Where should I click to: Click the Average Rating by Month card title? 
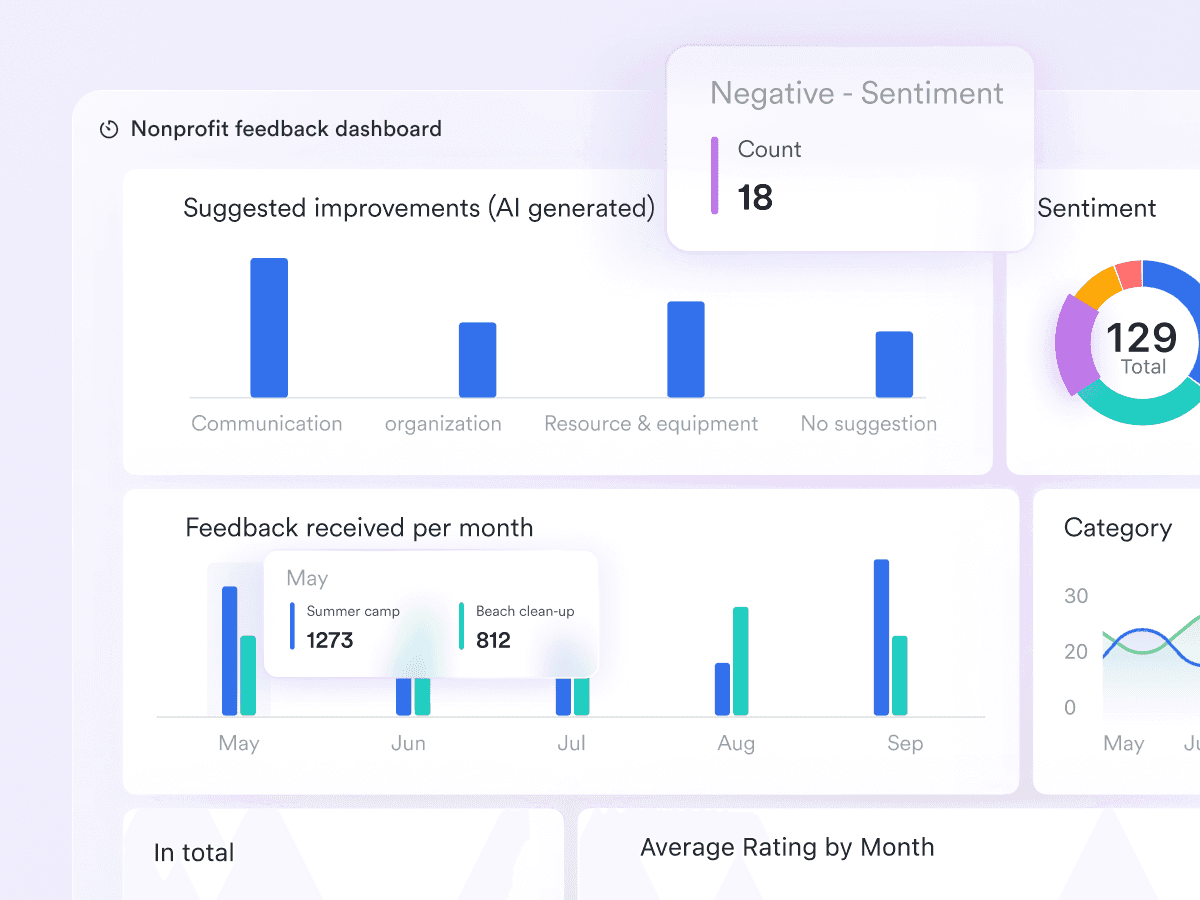[x=788, y=847]
